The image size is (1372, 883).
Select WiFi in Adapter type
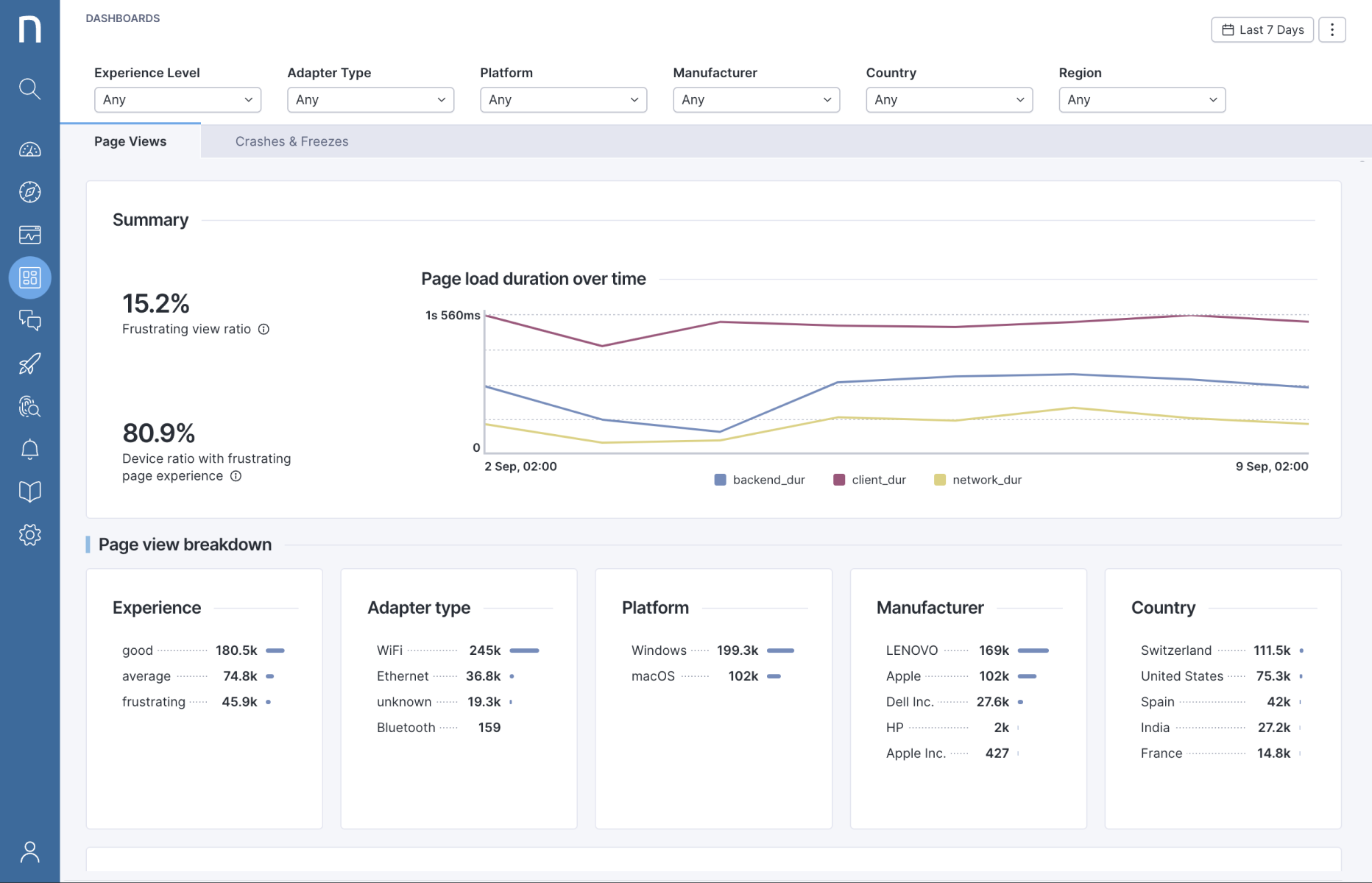pos(459,650)
